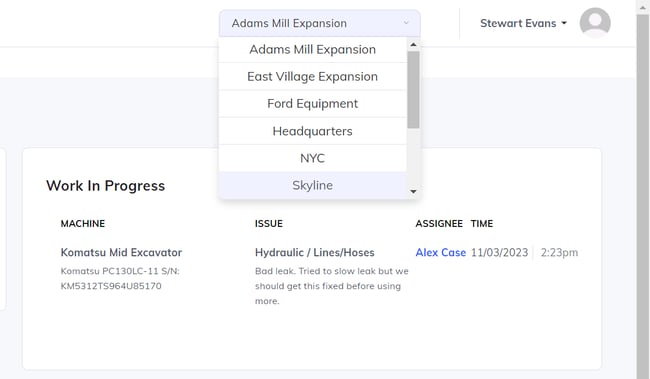This screenshot has width=650, height=379.
Task: Select Adams Mill Expansion from the list
Action: pos(313,49)
